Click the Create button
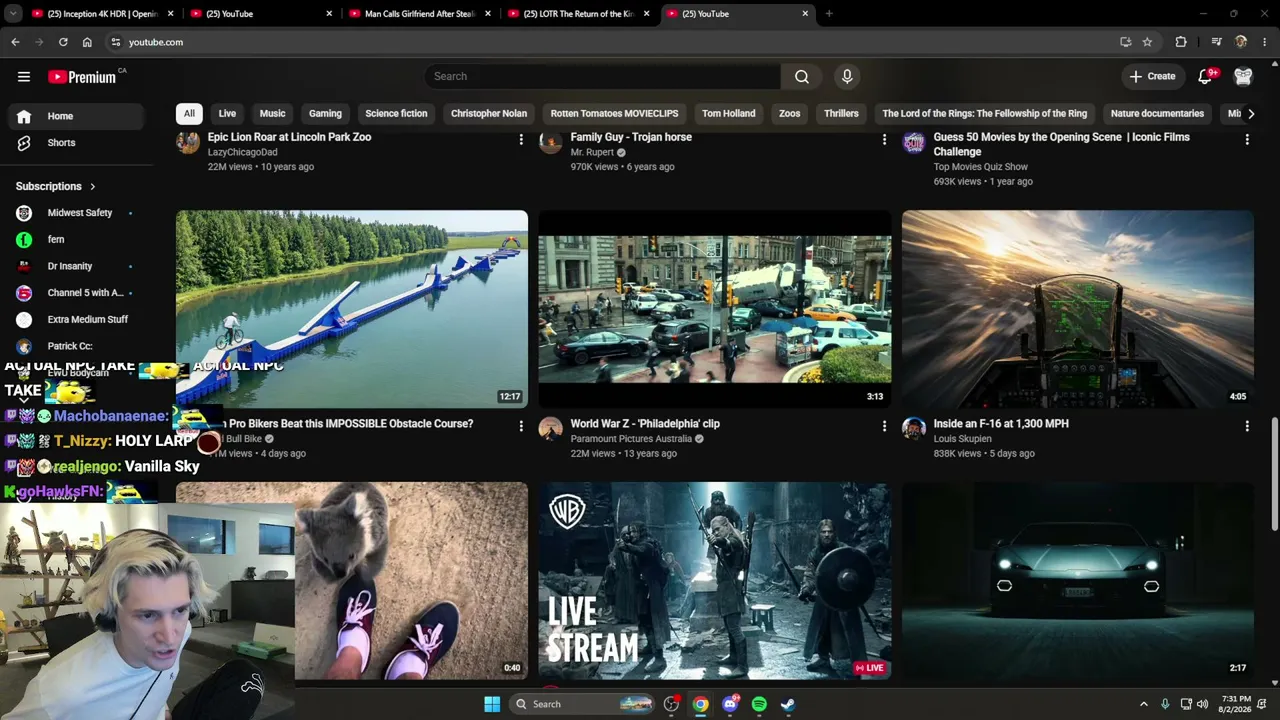This screenshot has width=1280, height=720. point(1152,76)
